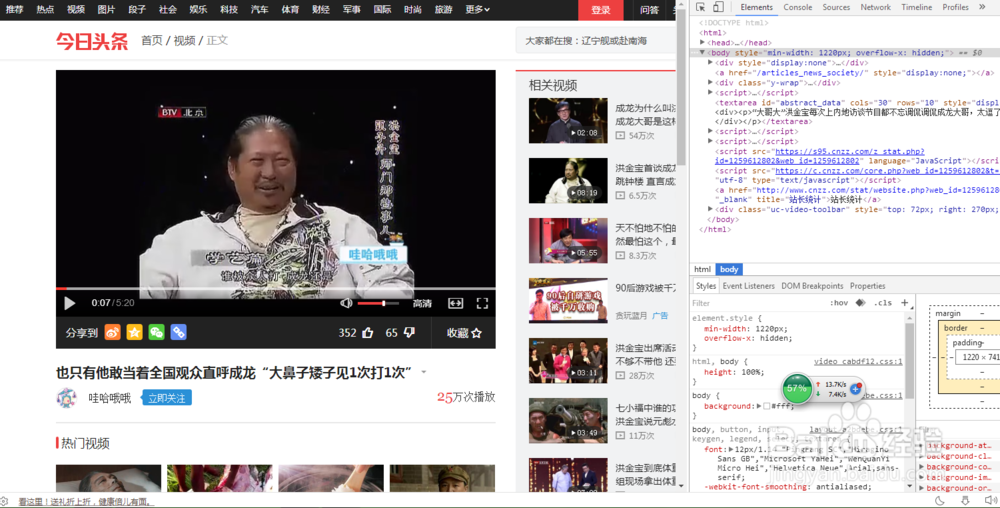Select html in the DevTools breadcrumb

702,269
